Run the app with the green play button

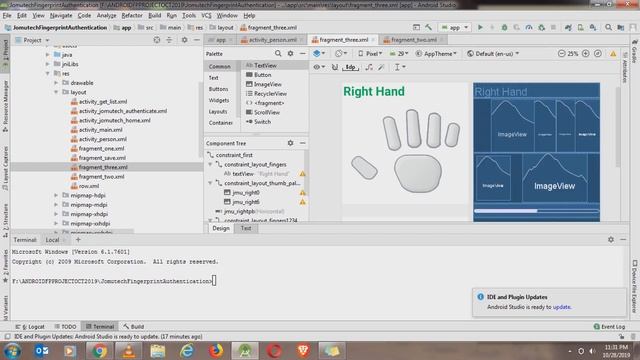(480, 27)
